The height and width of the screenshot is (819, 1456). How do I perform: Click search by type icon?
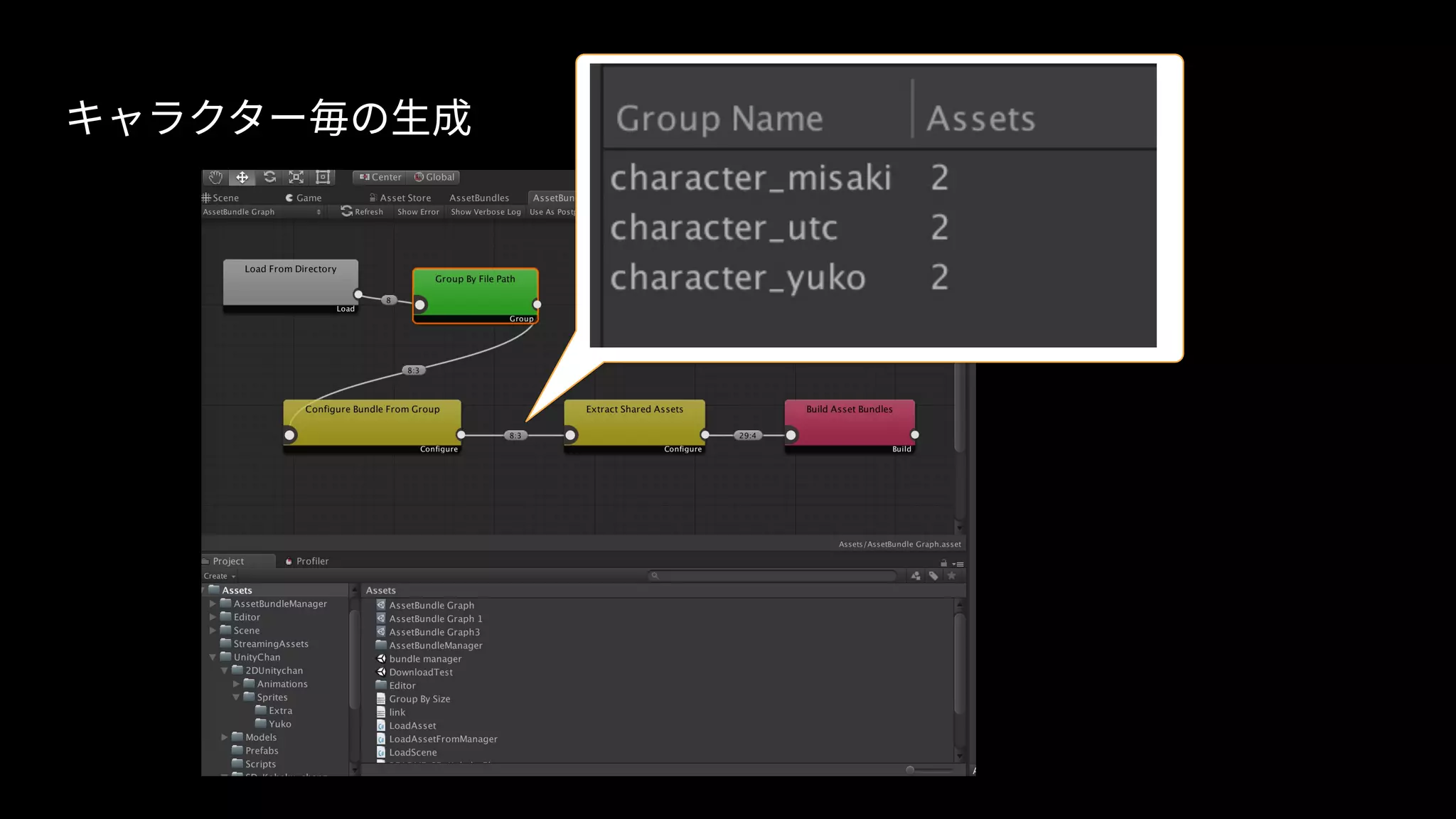click(x=916, y=576)
